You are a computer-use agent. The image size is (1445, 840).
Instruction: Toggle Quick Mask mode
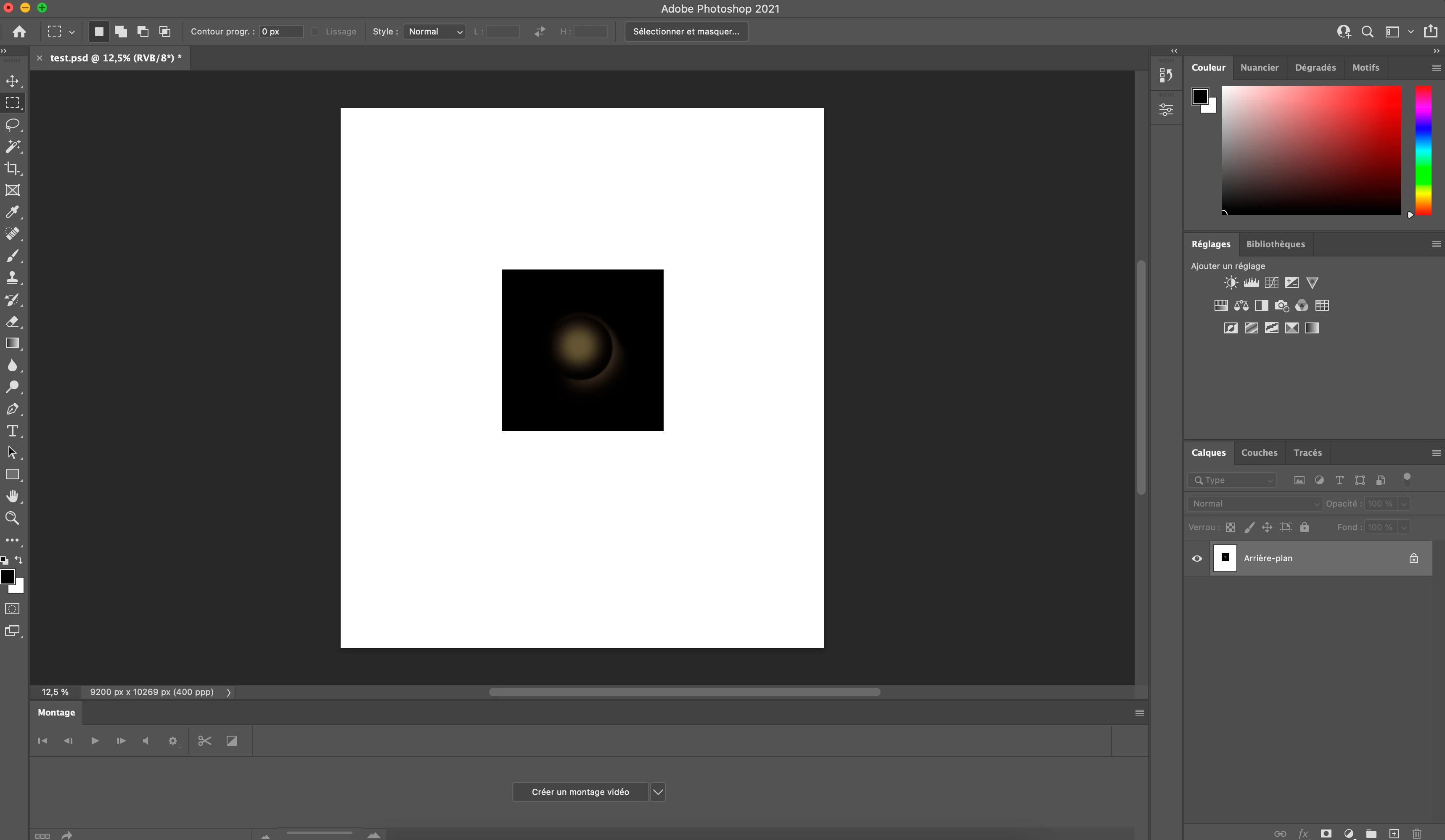(12, 609)
